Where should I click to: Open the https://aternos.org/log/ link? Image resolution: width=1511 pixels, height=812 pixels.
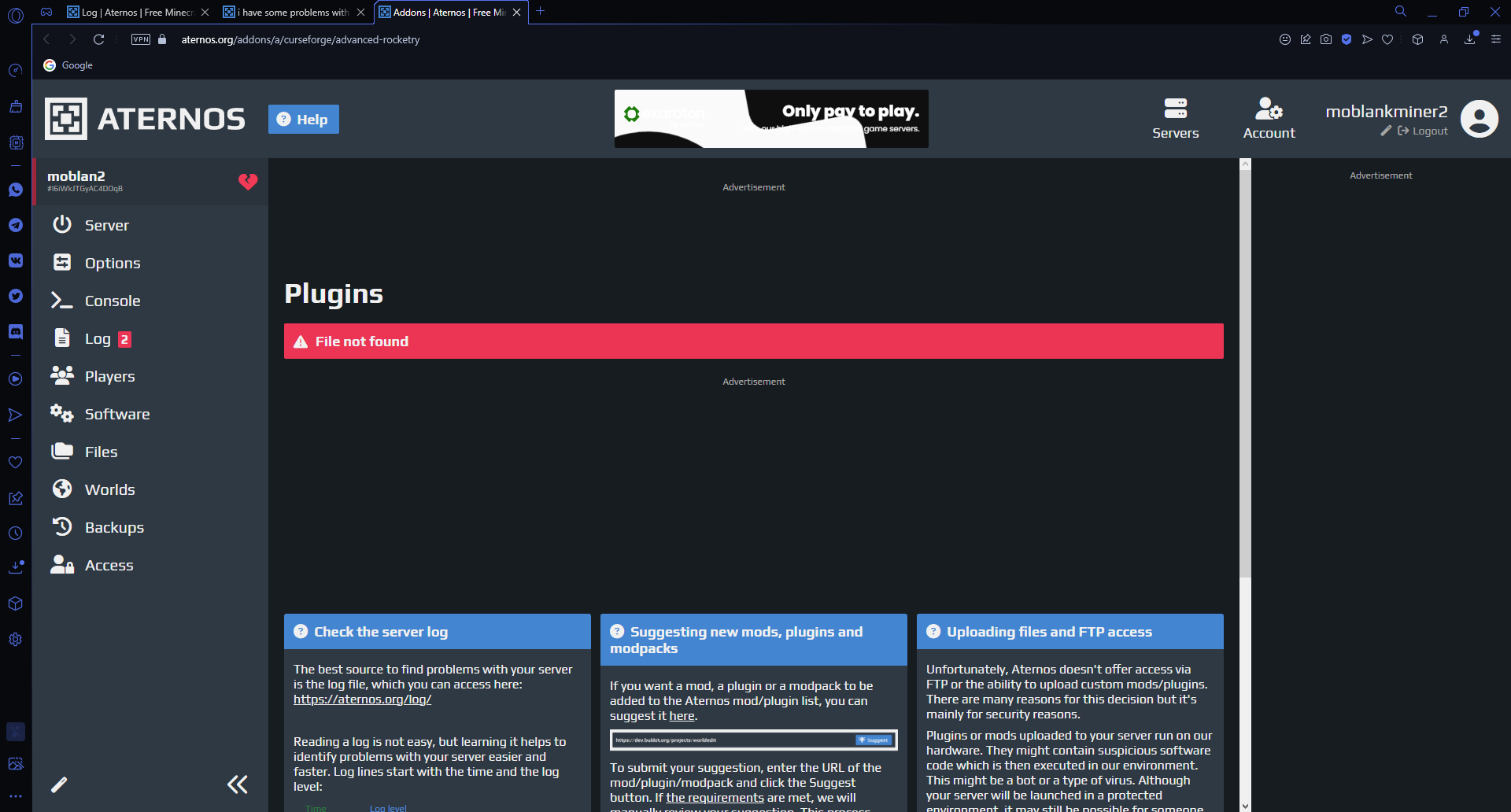tap(362, 699)
